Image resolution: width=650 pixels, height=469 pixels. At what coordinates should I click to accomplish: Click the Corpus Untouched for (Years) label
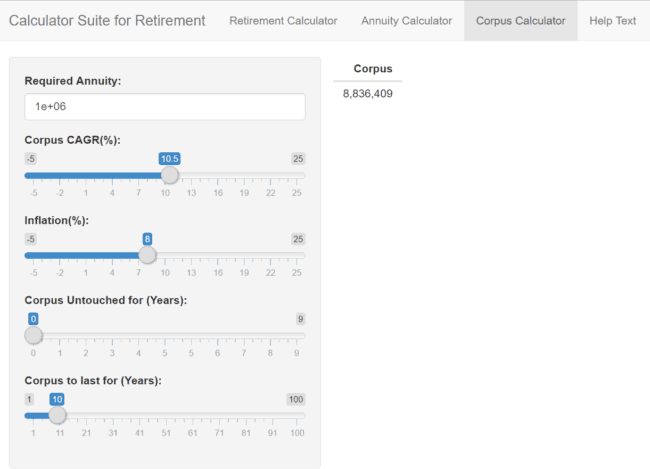[106, 300]
